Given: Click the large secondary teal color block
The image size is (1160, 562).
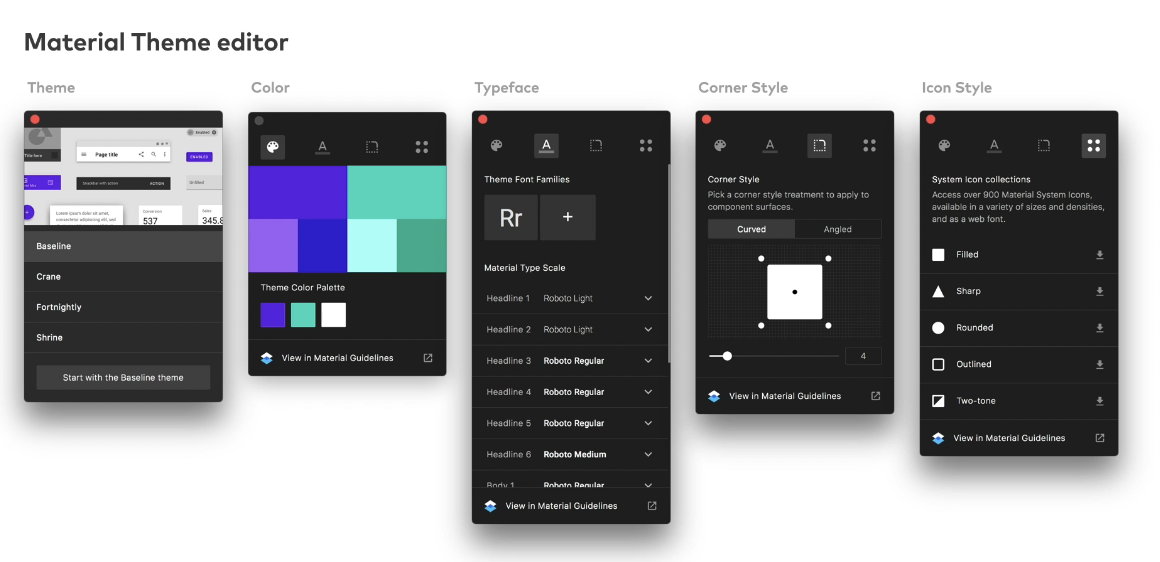Looking at the screenshot, I should coord(397,192).
